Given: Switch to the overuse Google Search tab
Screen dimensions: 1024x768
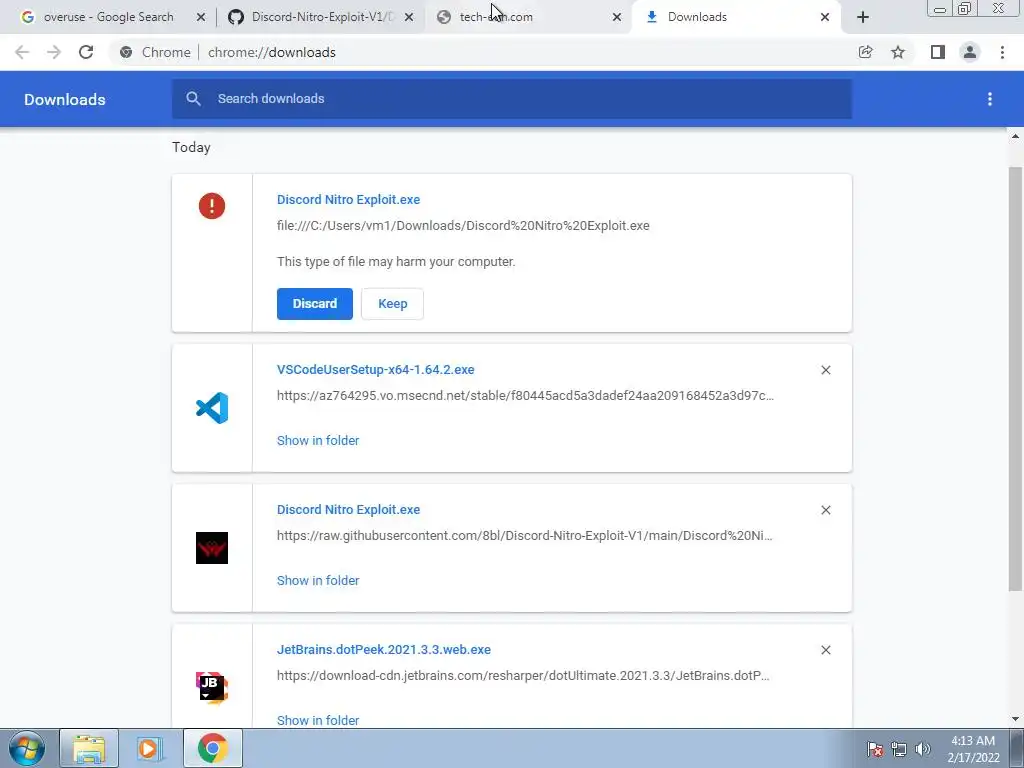Looking at the screenshot, I should tap(108, 17).
